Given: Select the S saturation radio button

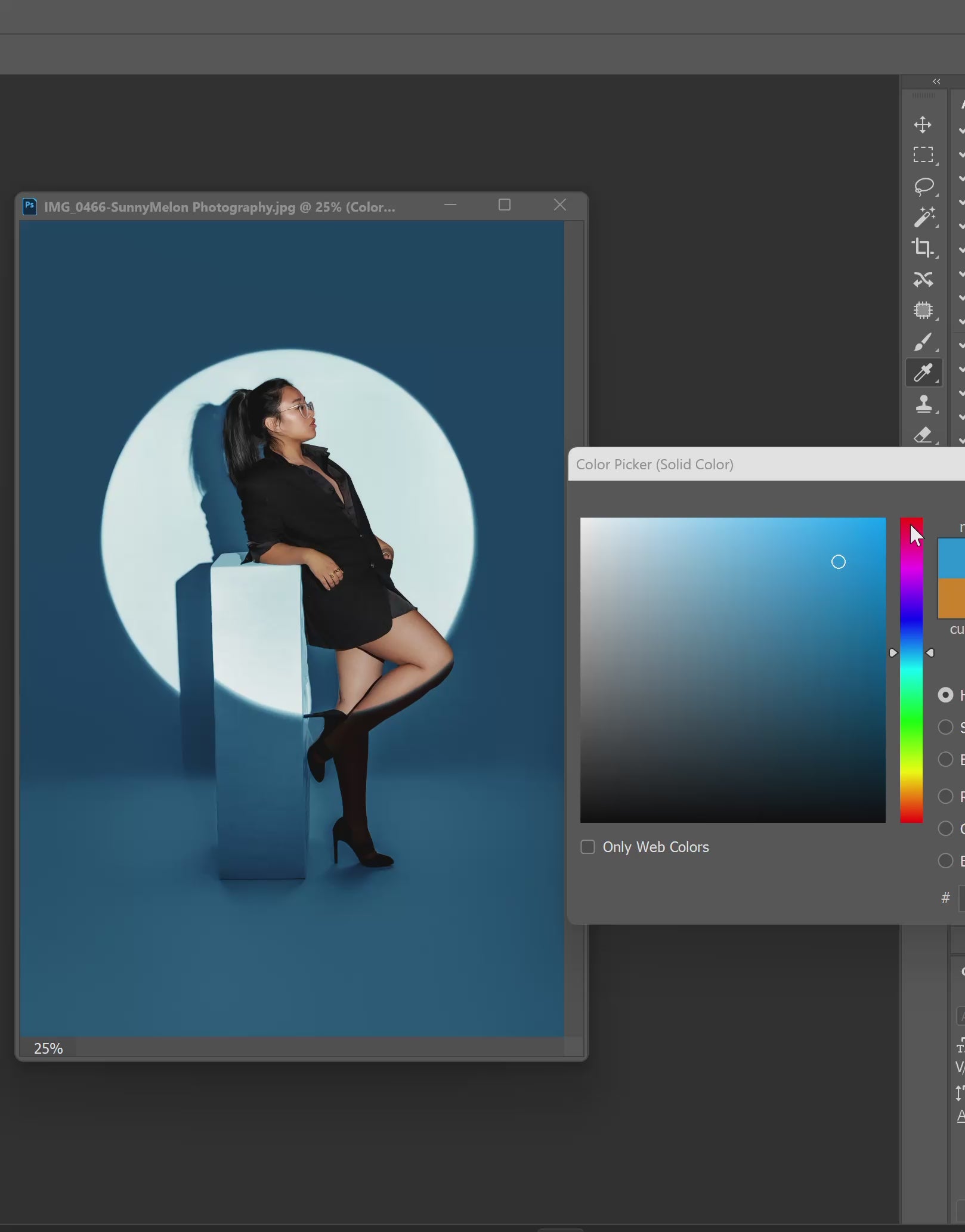Looking at the screenshot, I should click(945, 727).
